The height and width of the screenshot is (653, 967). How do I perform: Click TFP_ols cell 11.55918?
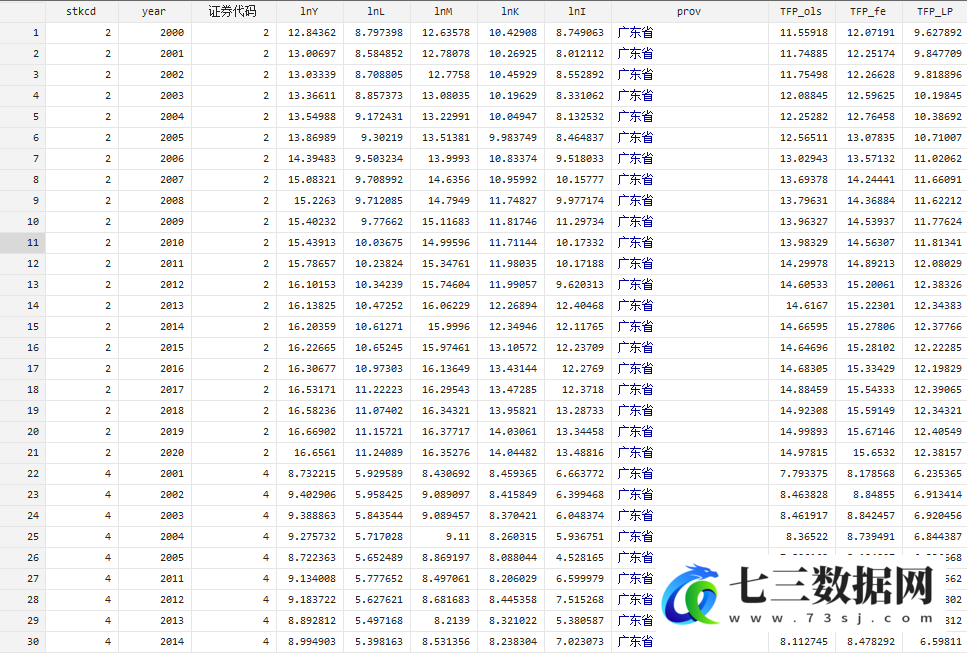pos(804,33)
